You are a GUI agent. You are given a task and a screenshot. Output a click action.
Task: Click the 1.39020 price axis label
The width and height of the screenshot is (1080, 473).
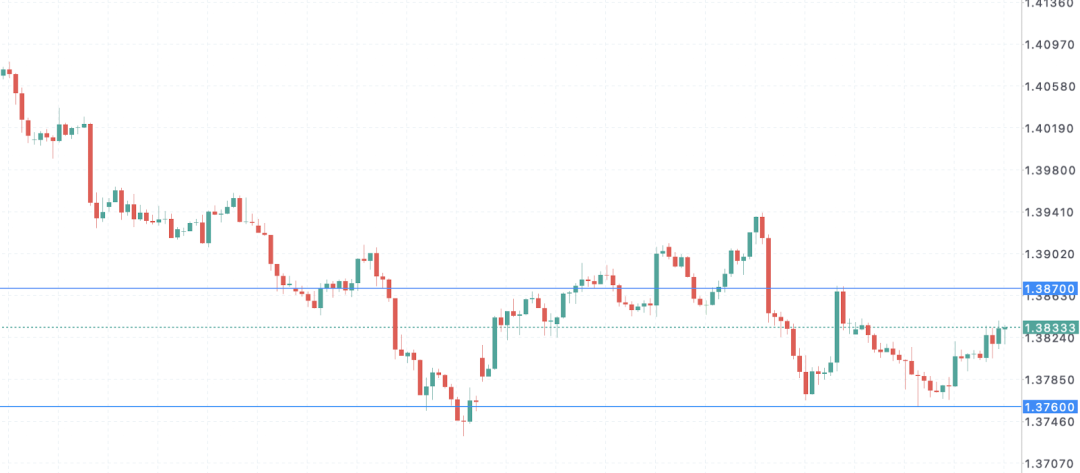pos(1050,254)
